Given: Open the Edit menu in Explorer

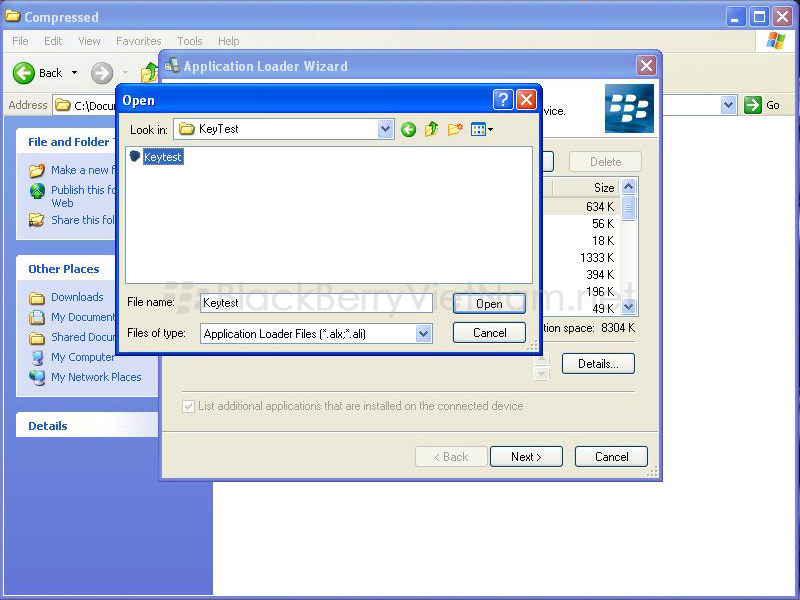Looking at the screenshot, I should tap(53, 41).
